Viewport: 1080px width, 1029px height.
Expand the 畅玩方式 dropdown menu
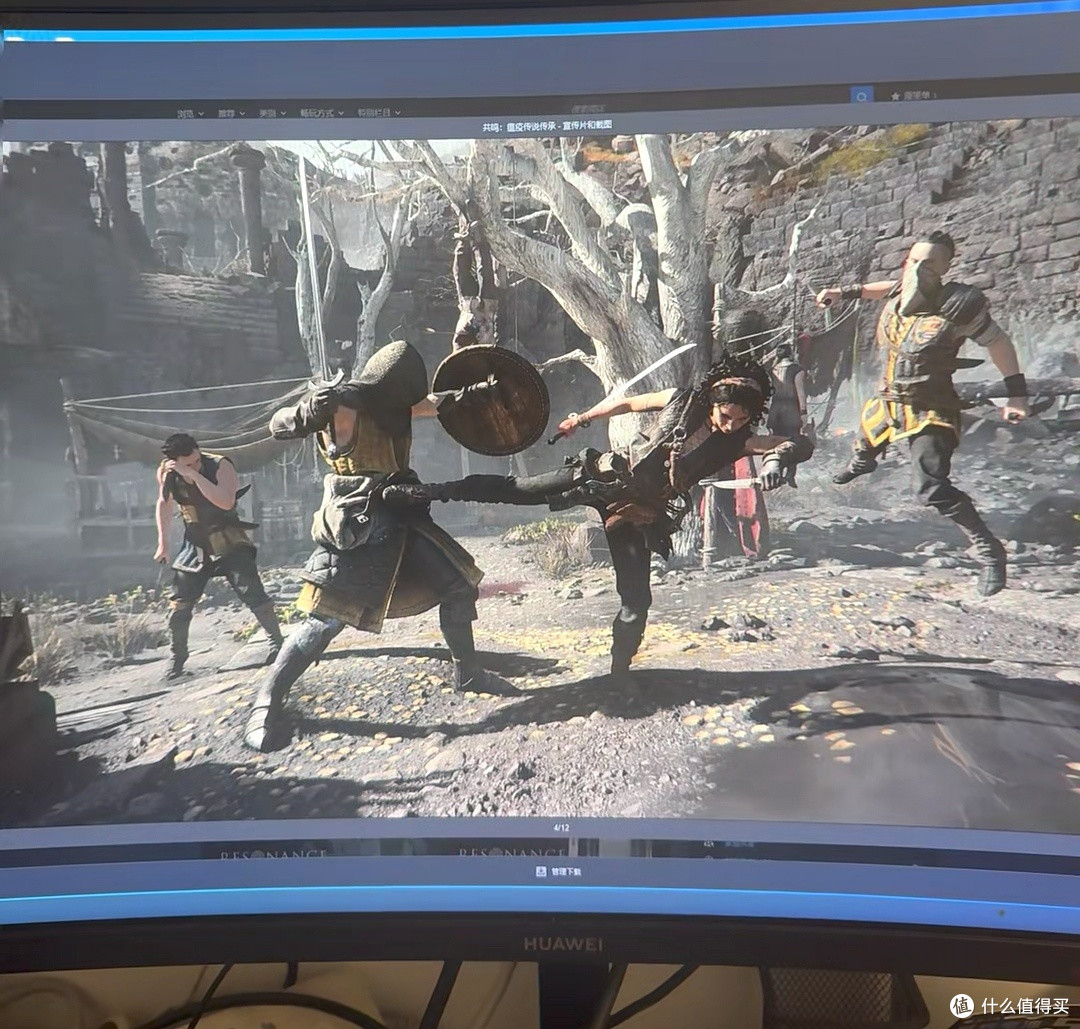click(322, 112)
